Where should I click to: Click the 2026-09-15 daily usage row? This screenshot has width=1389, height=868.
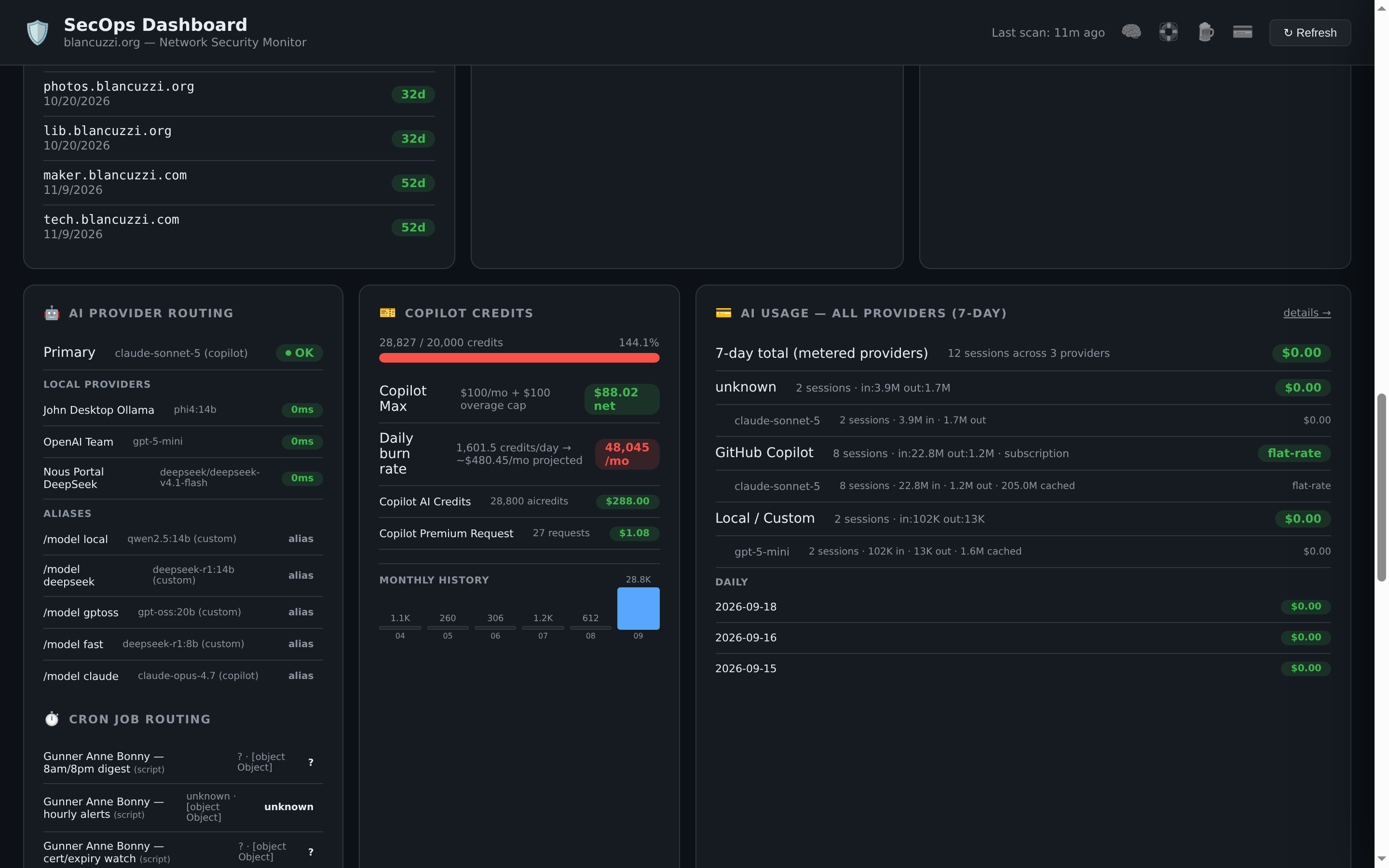point(1022,669)
